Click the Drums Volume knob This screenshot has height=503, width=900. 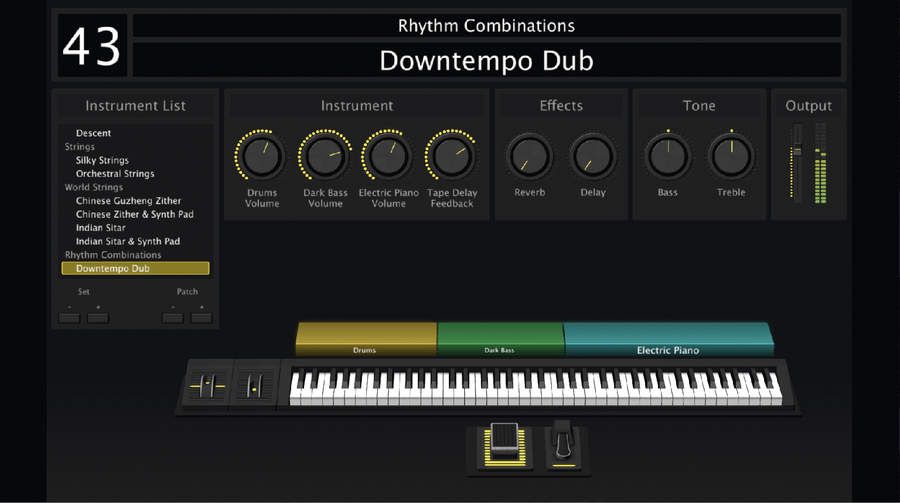tap(262, 156)
